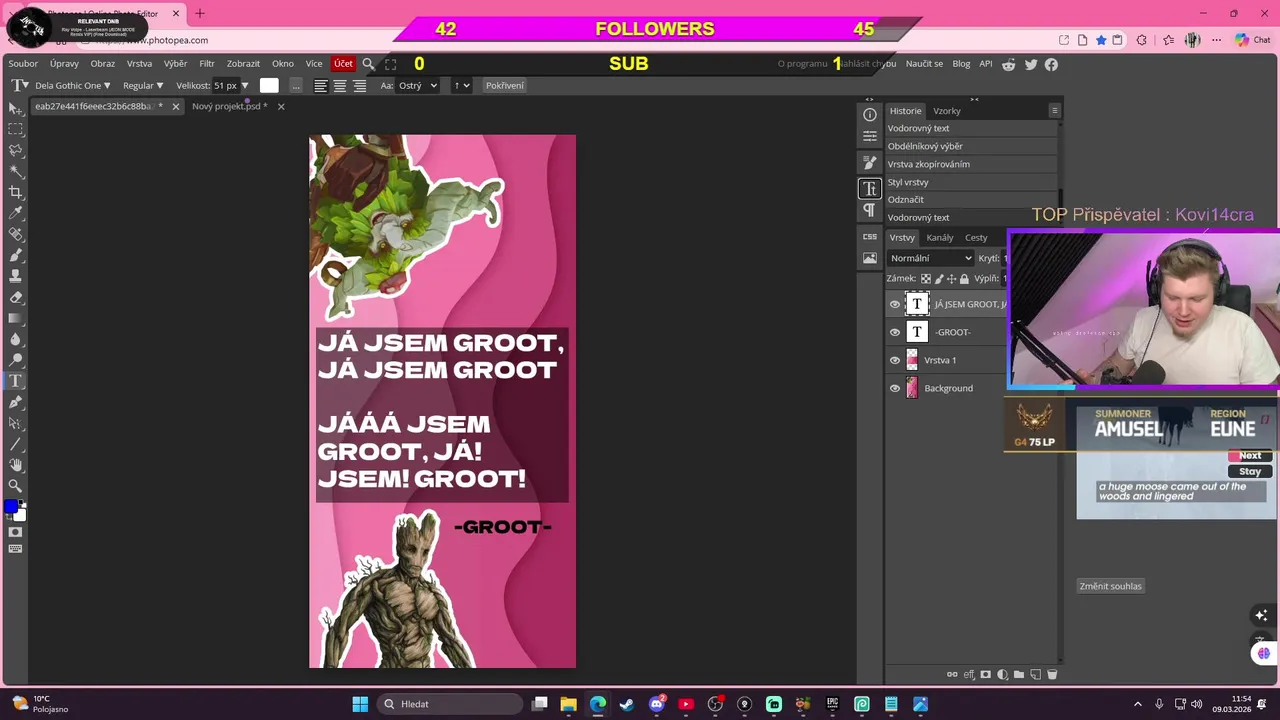Select the Path Selection tool

[15, 423]
